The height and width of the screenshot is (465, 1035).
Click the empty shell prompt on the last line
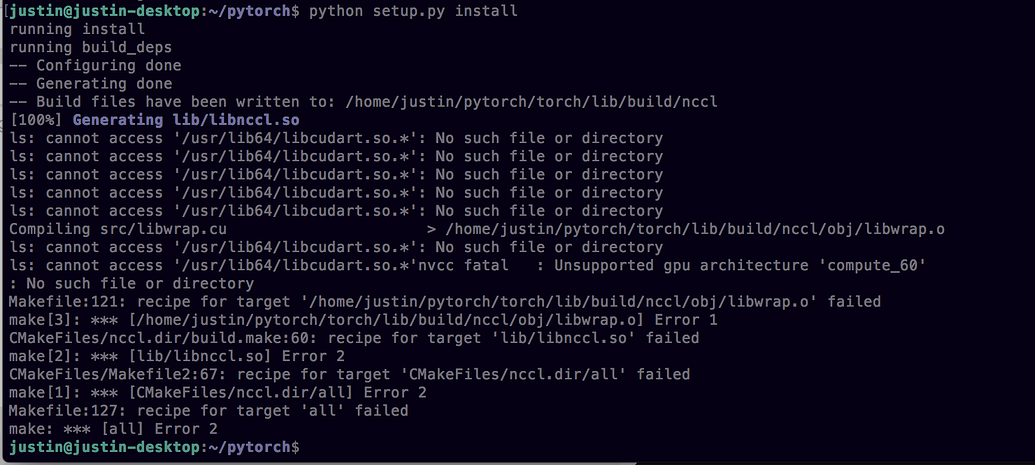[x=310, y=446]
